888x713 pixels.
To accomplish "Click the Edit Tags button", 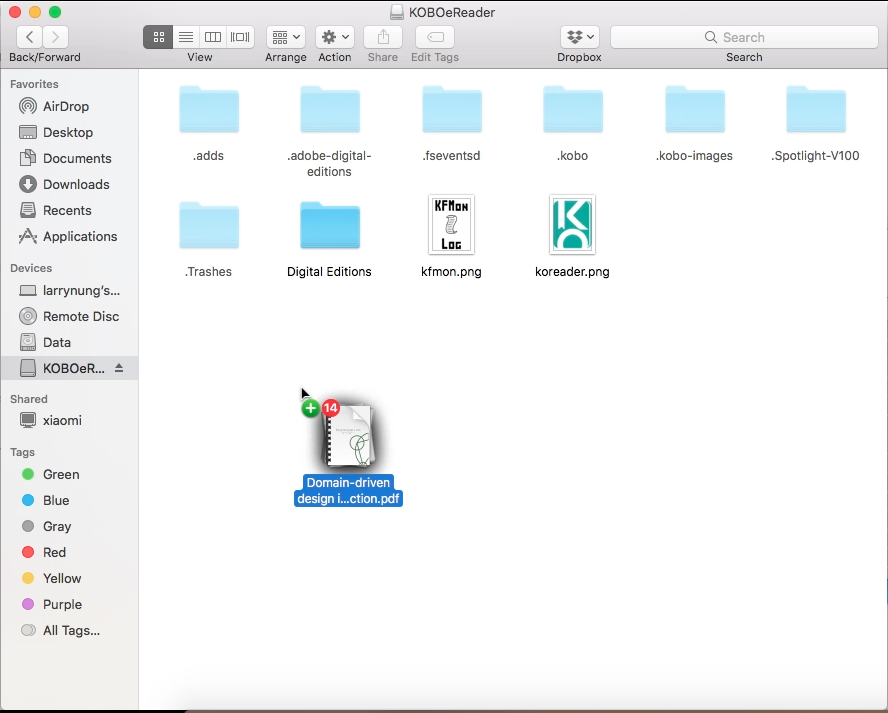I will 435,37.
